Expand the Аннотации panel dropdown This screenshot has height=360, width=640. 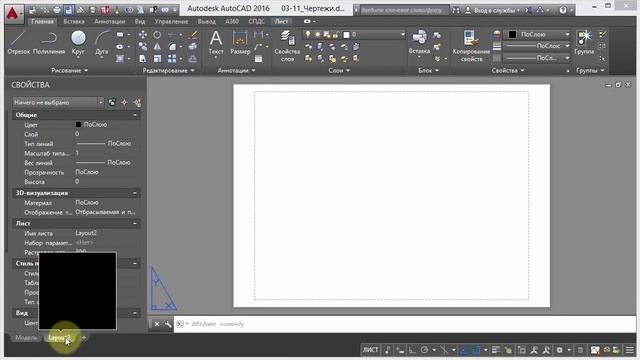[x=236, y=71]
